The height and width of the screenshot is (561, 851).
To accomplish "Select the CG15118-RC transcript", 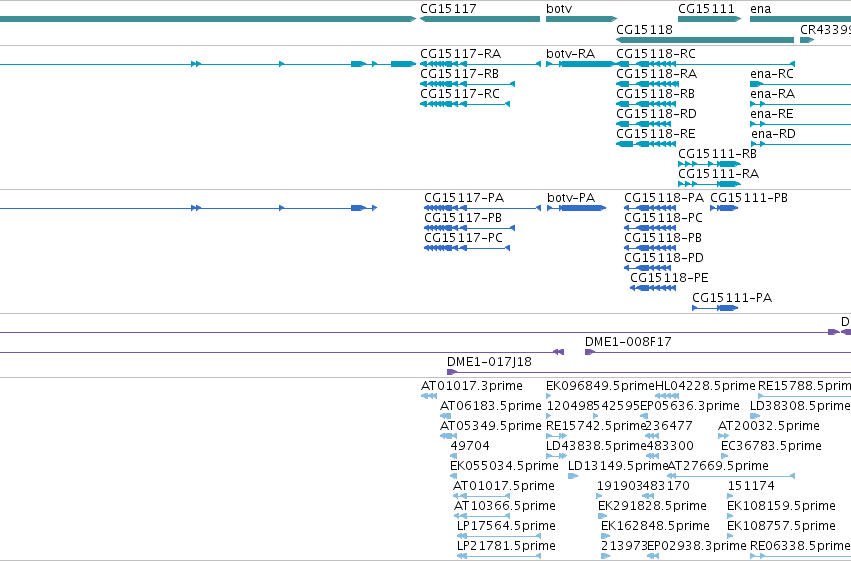I will point(706,64).
